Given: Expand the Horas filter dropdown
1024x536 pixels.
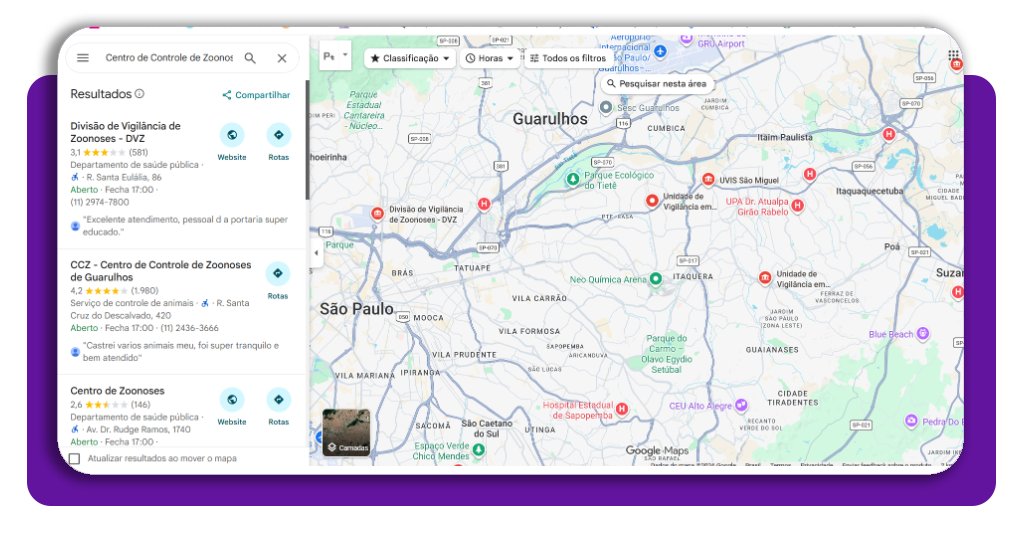Looking at the screenshot, I should coord(489,58).
